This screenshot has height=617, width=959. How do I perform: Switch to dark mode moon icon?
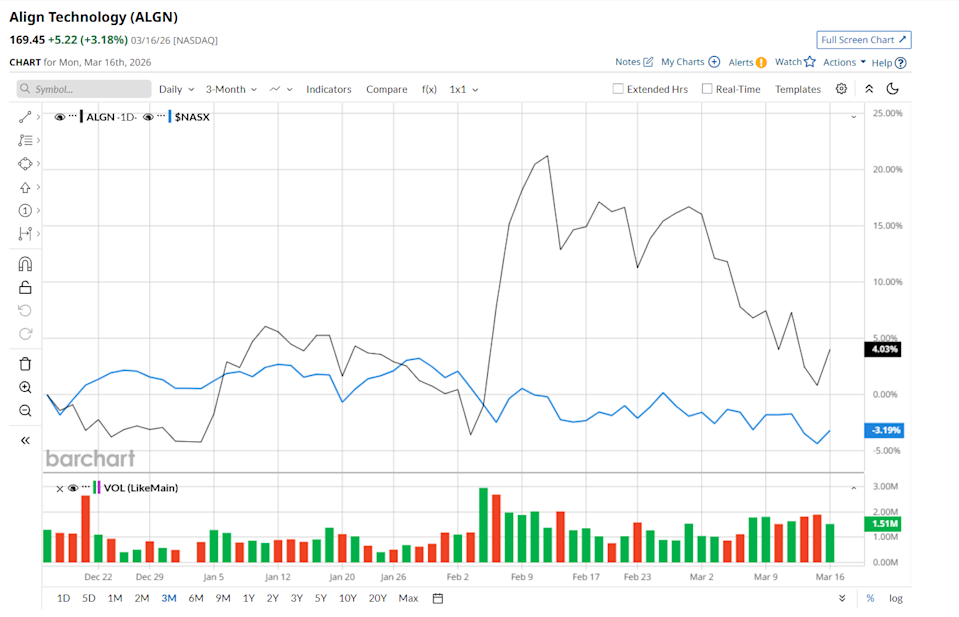(x=893, y=89)
